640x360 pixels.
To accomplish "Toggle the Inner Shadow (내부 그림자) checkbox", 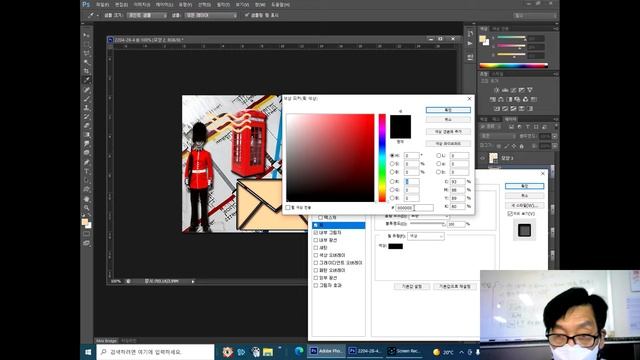I will 316,233.
